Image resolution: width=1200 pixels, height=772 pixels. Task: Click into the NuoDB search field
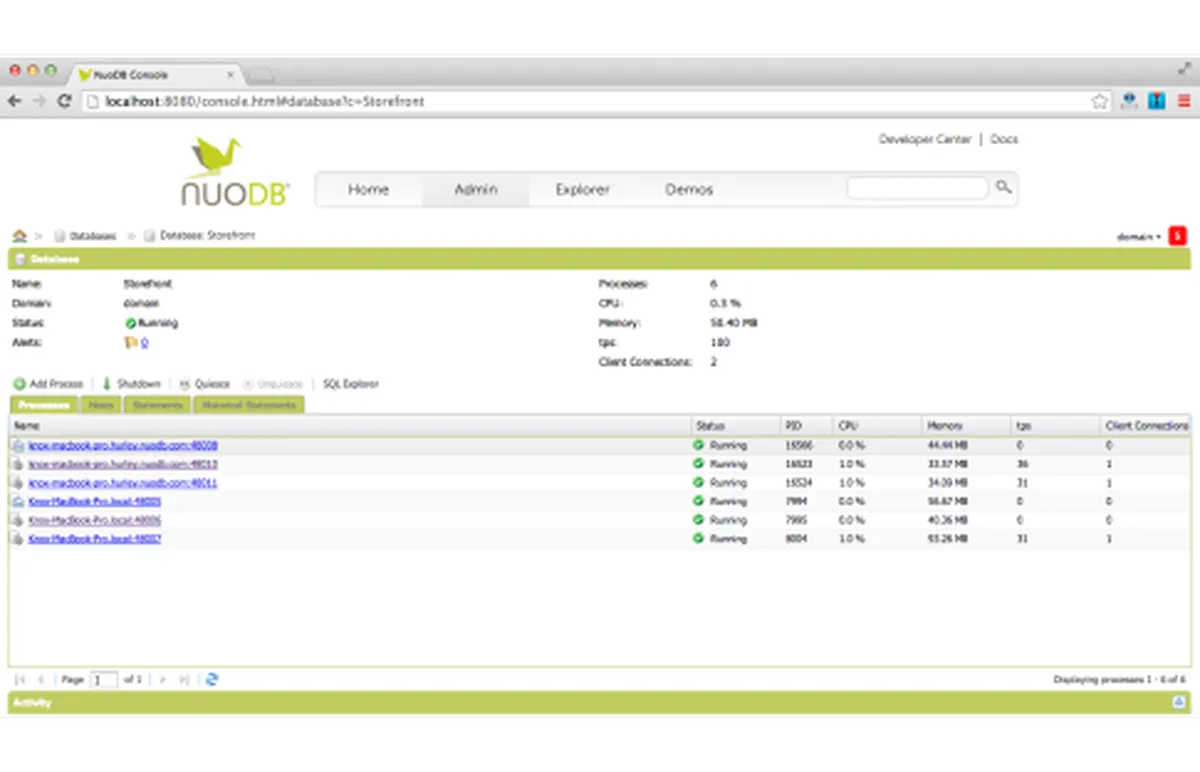click(x=917, y=187)
